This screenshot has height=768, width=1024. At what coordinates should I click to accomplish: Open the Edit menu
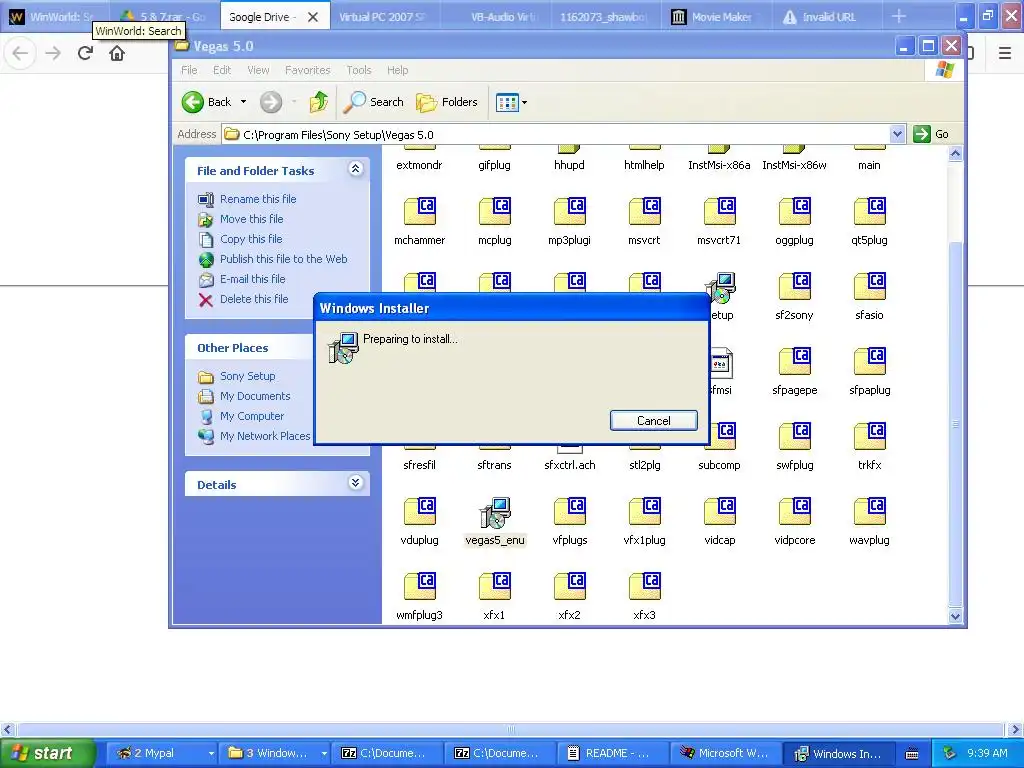[x=221, y=70]
